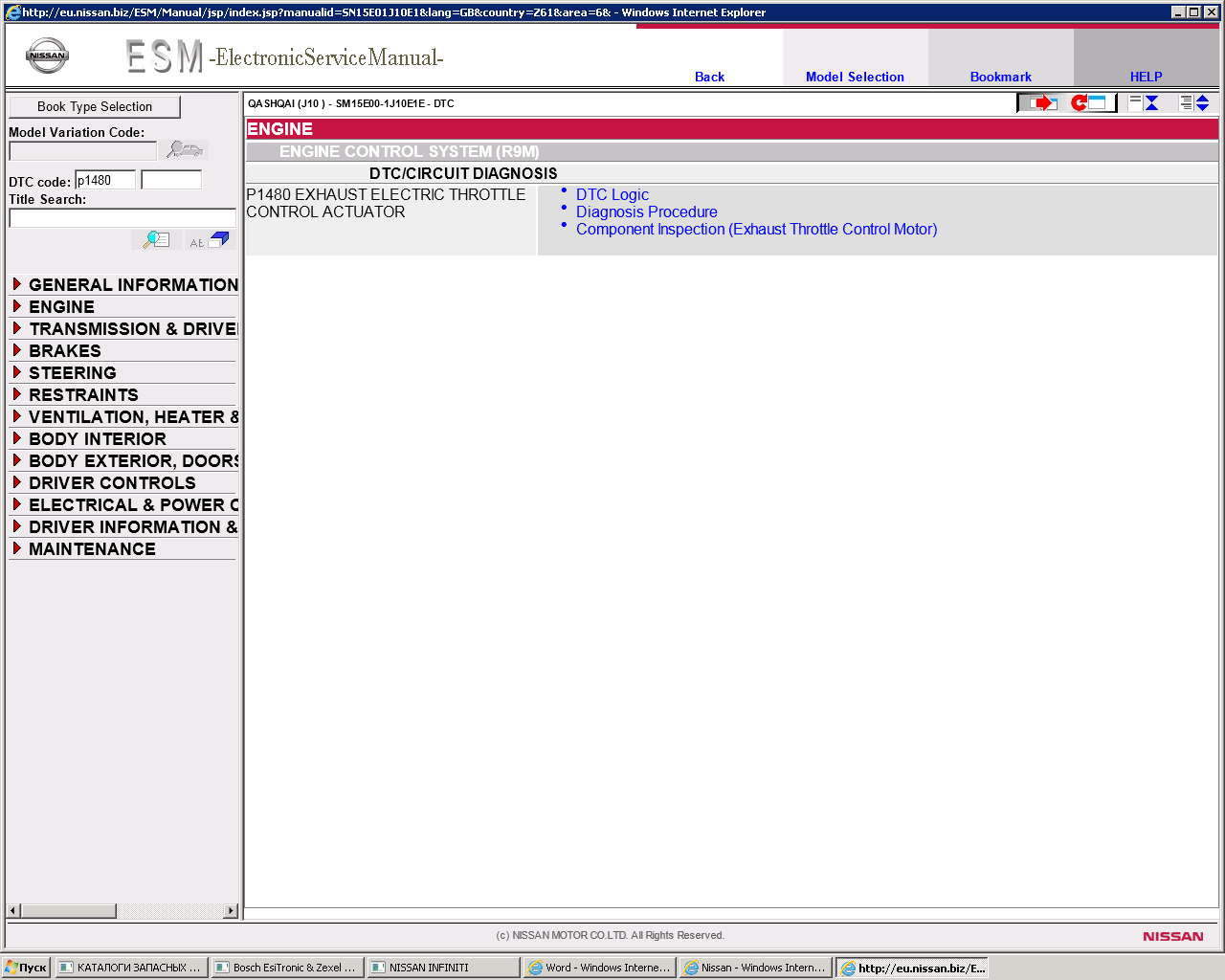Expand the MAINTENANCE tree section
Screen dimensions: 1225x980
pos(92,549)
